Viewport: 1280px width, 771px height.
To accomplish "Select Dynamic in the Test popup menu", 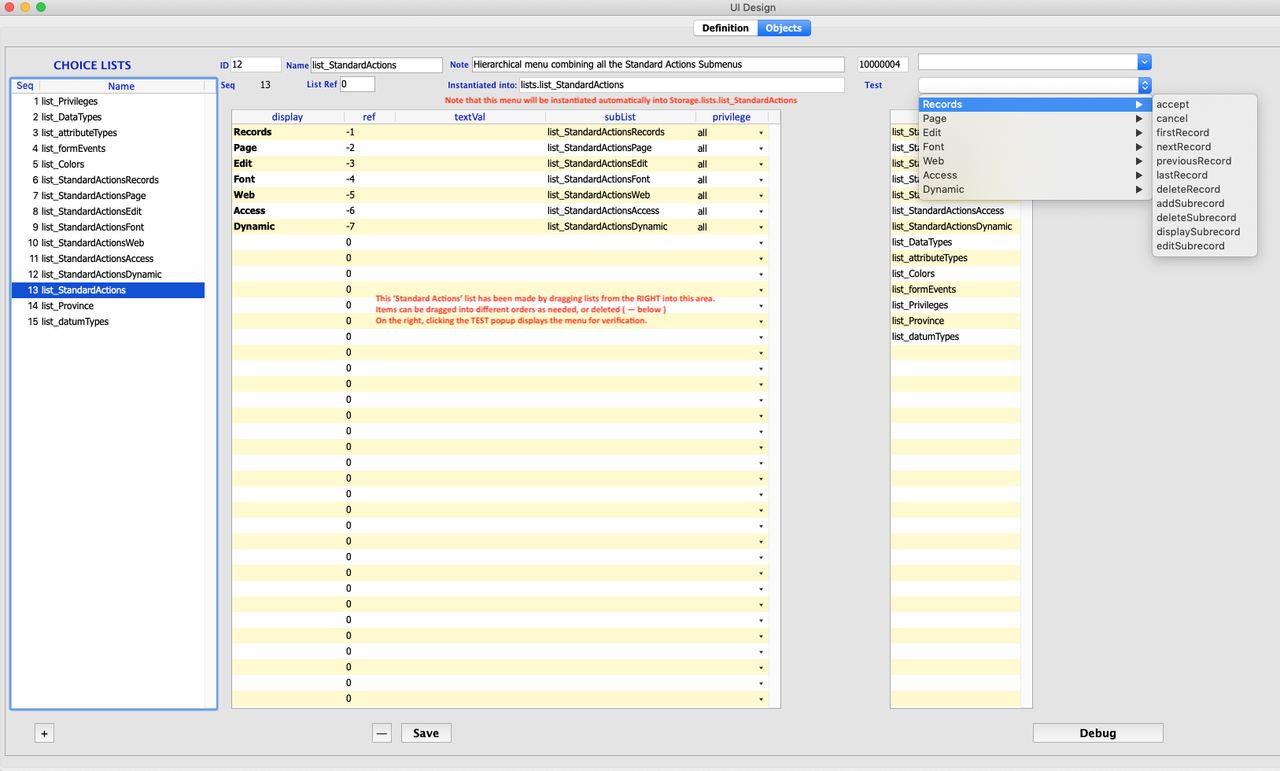I will (943, 189).
